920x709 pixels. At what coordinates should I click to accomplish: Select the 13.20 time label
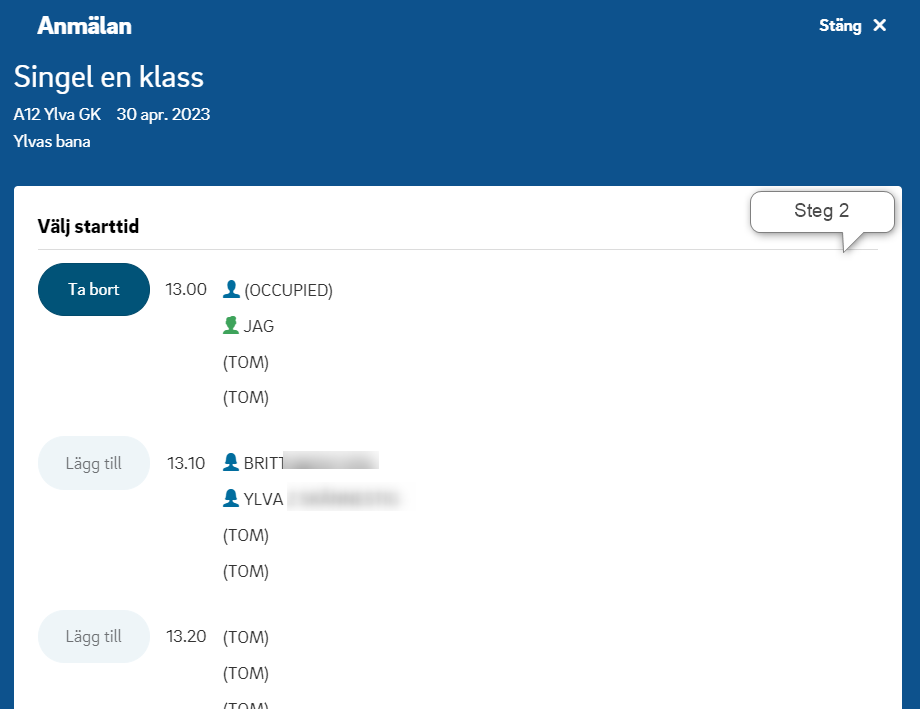[186, 637]
